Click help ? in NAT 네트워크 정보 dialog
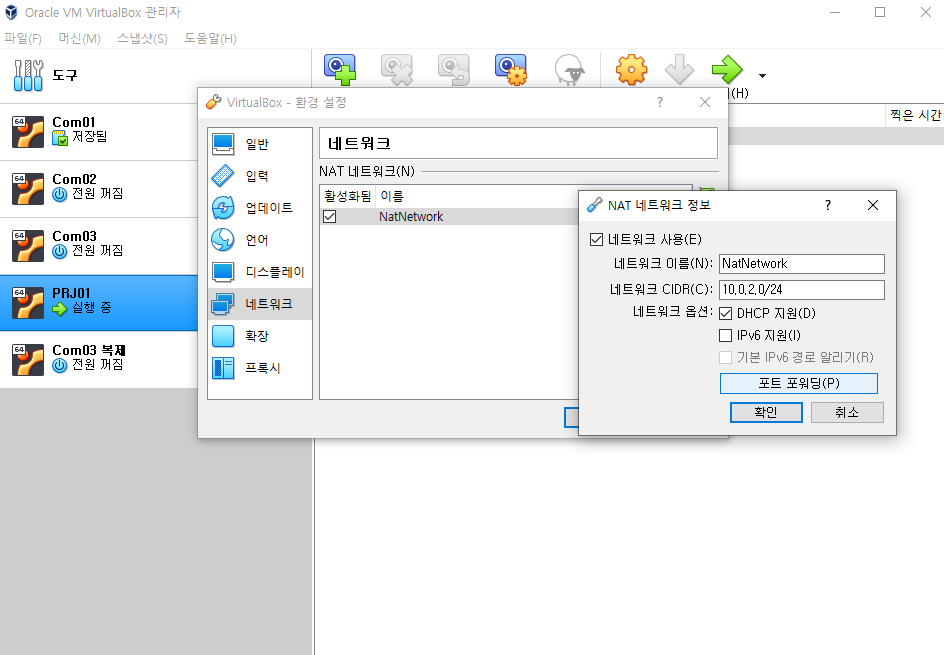This screenshot has height=655, width=944. (828, 205)
